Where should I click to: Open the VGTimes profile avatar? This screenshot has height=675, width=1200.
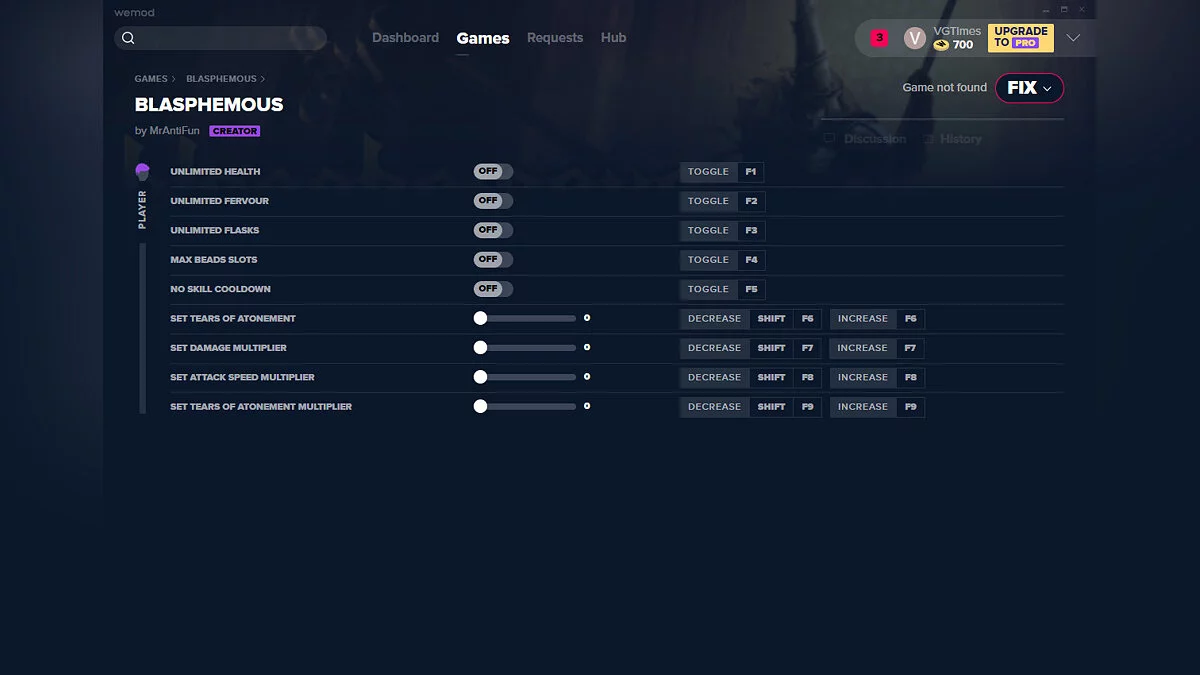914,37
